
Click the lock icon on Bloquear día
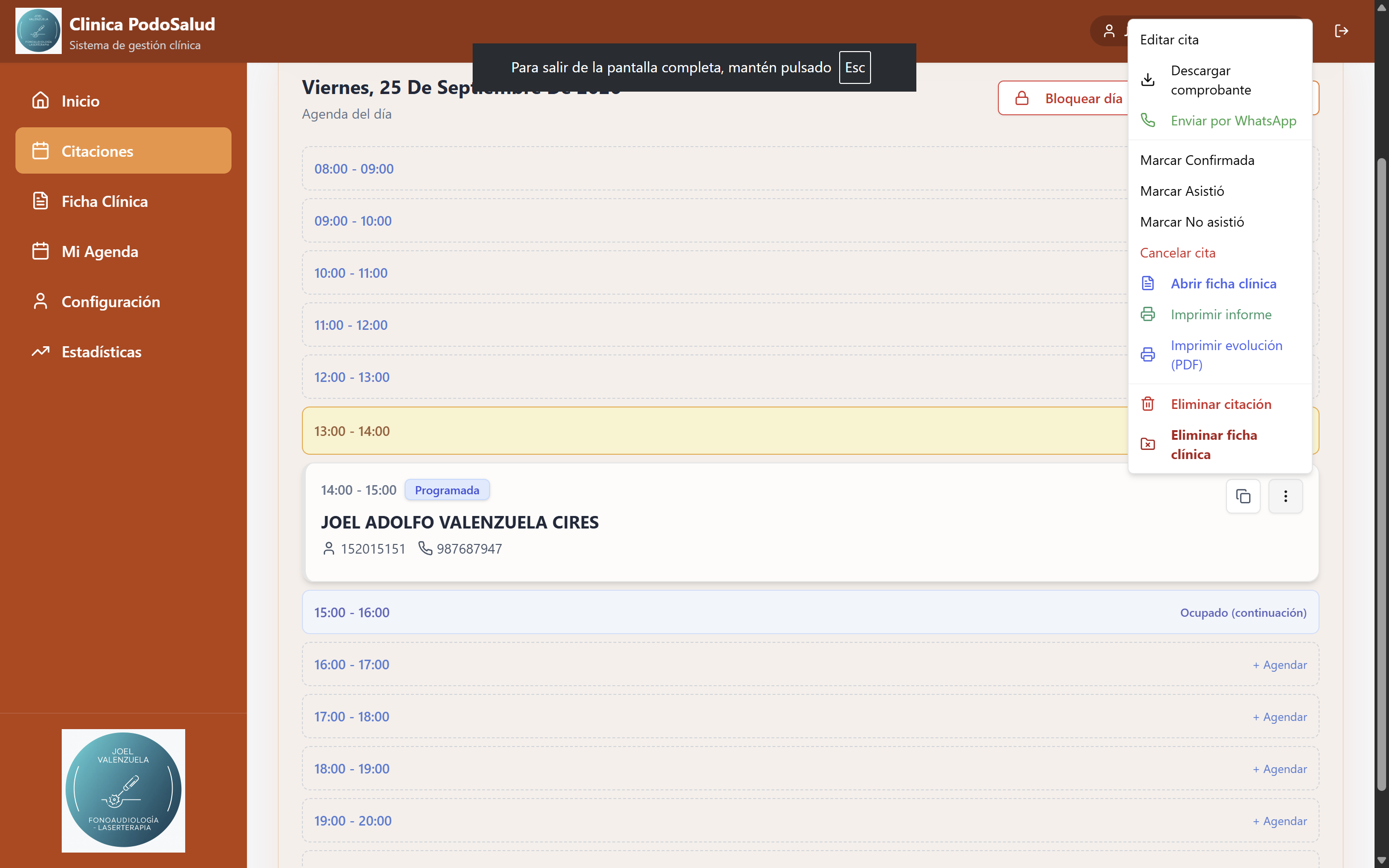[x=1021, y=98]
